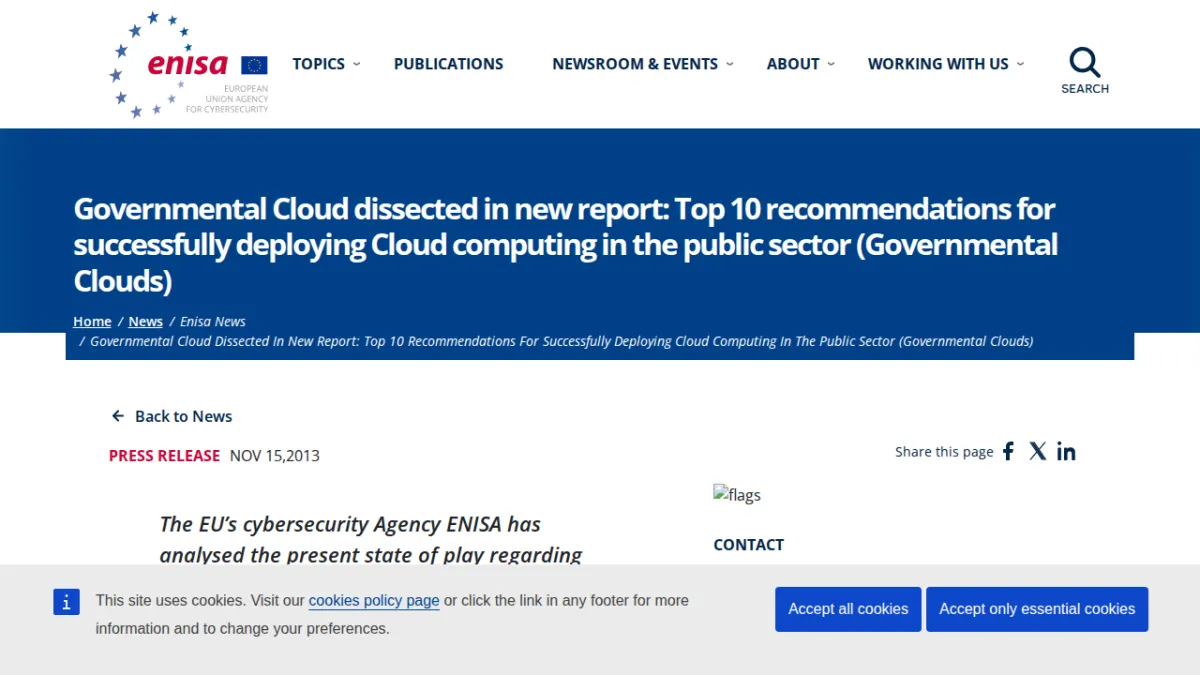This screenshot has width=1200, height=675.
Task: Click the CONTACT heading
Action: (748, 545)
